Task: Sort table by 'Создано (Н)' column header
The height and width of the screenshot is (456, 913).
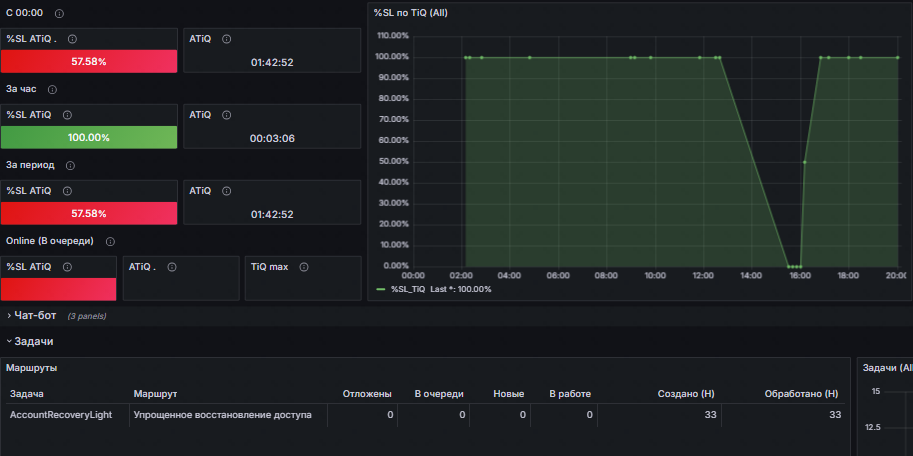Action: pyautogui.click(x=684, y=394)
